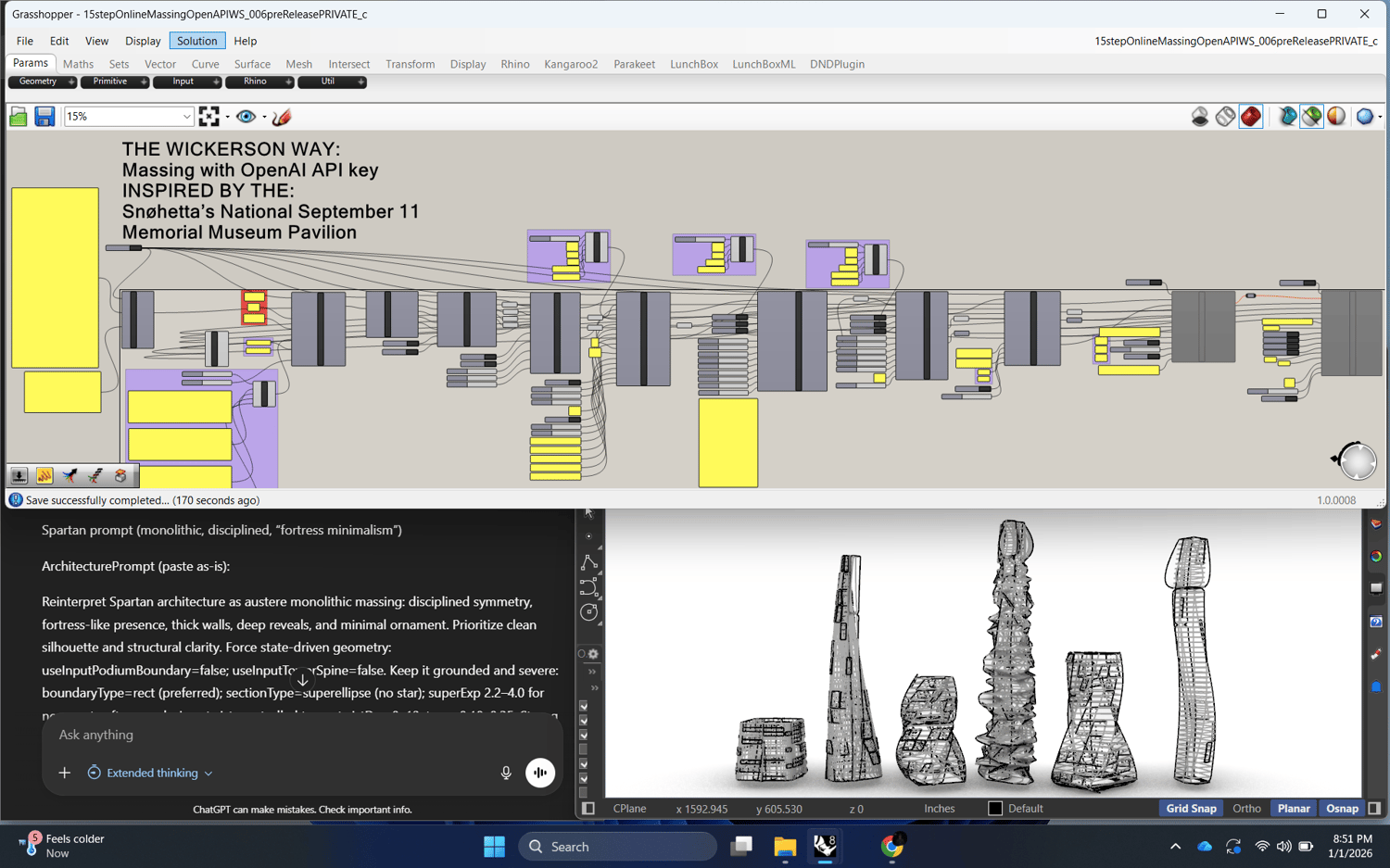Open the named views dropdown arrow
Viewport: 1390px width, 868px height.
[264, 118]
